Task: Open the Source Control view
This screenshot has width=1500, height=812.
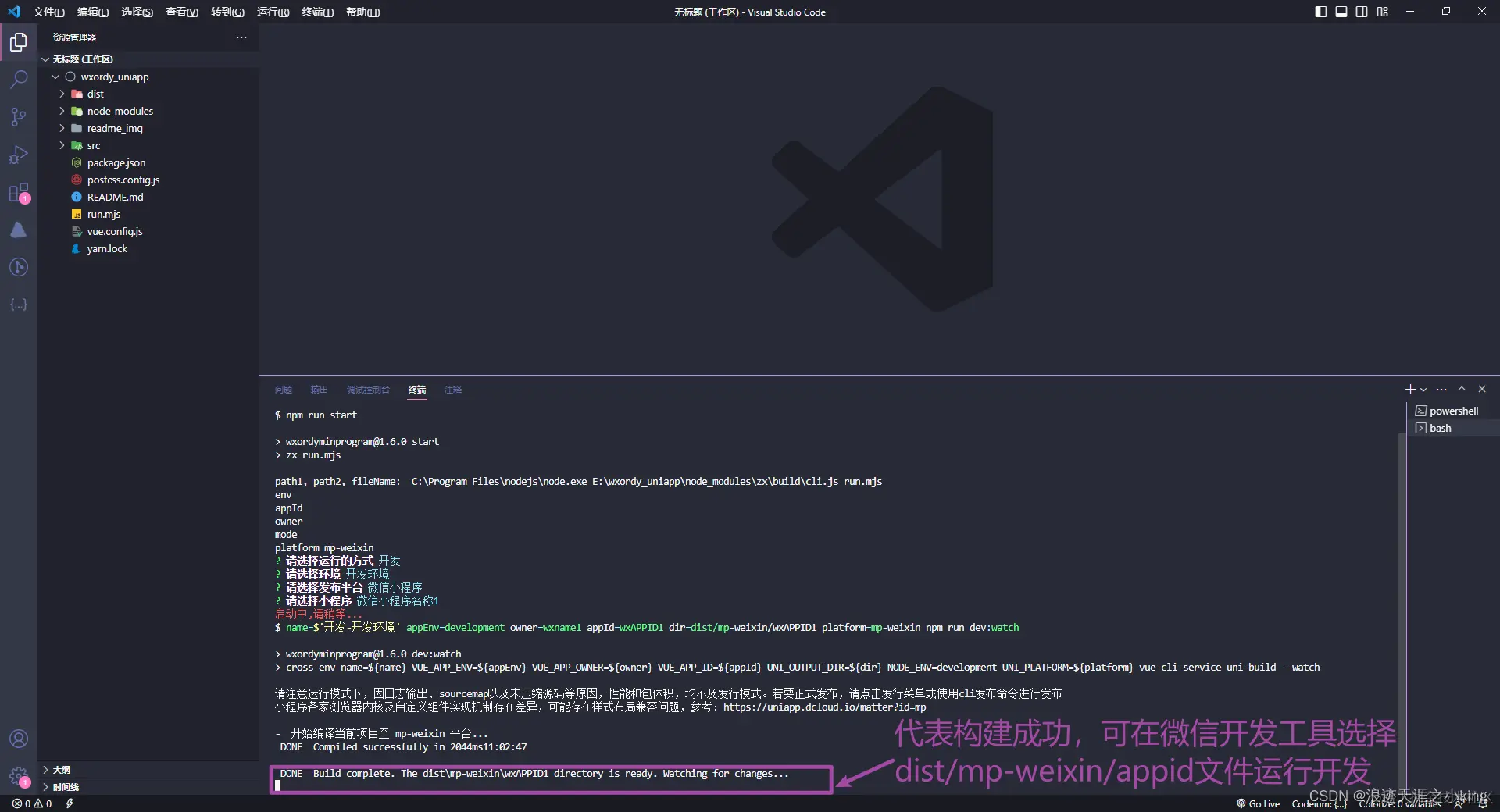Action: click(19, 117)
